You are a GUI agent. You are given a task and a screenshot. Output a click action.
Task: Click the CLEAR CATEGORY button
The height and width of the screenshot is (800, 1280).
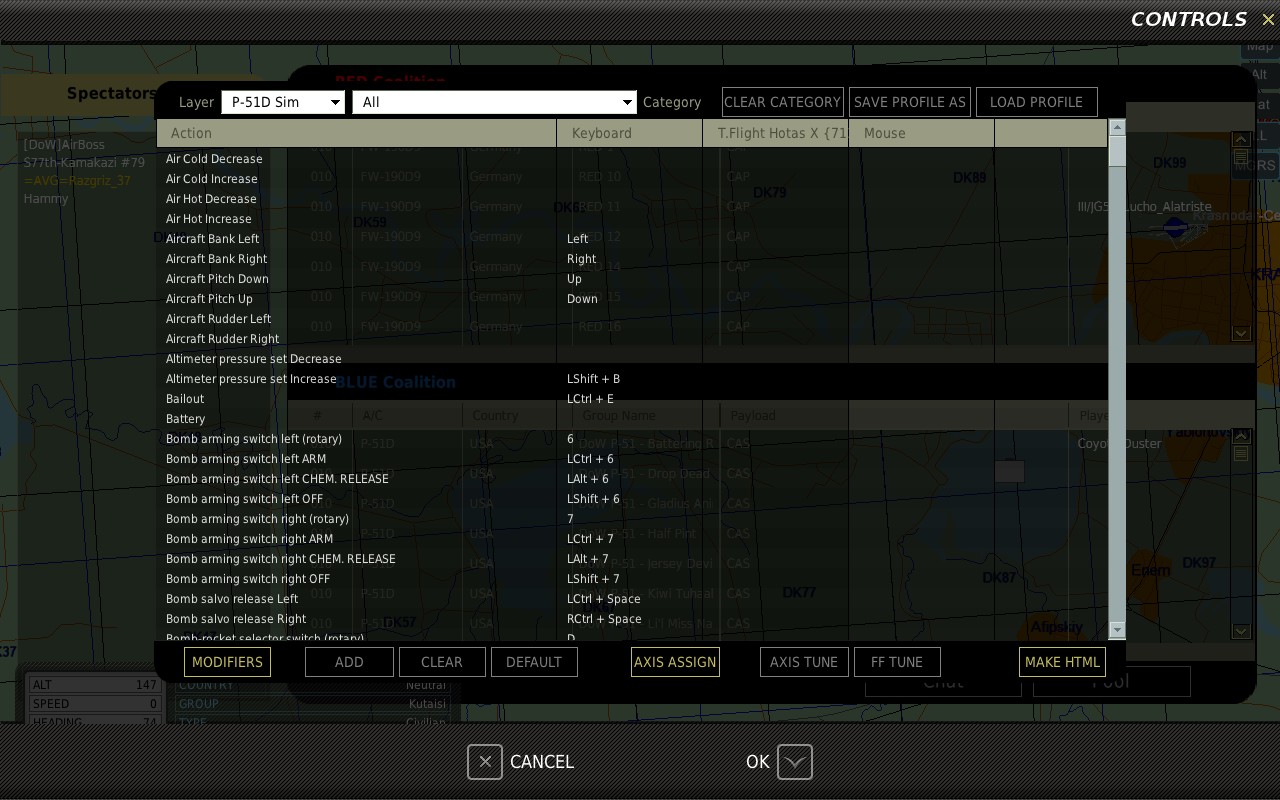point(783,102)
